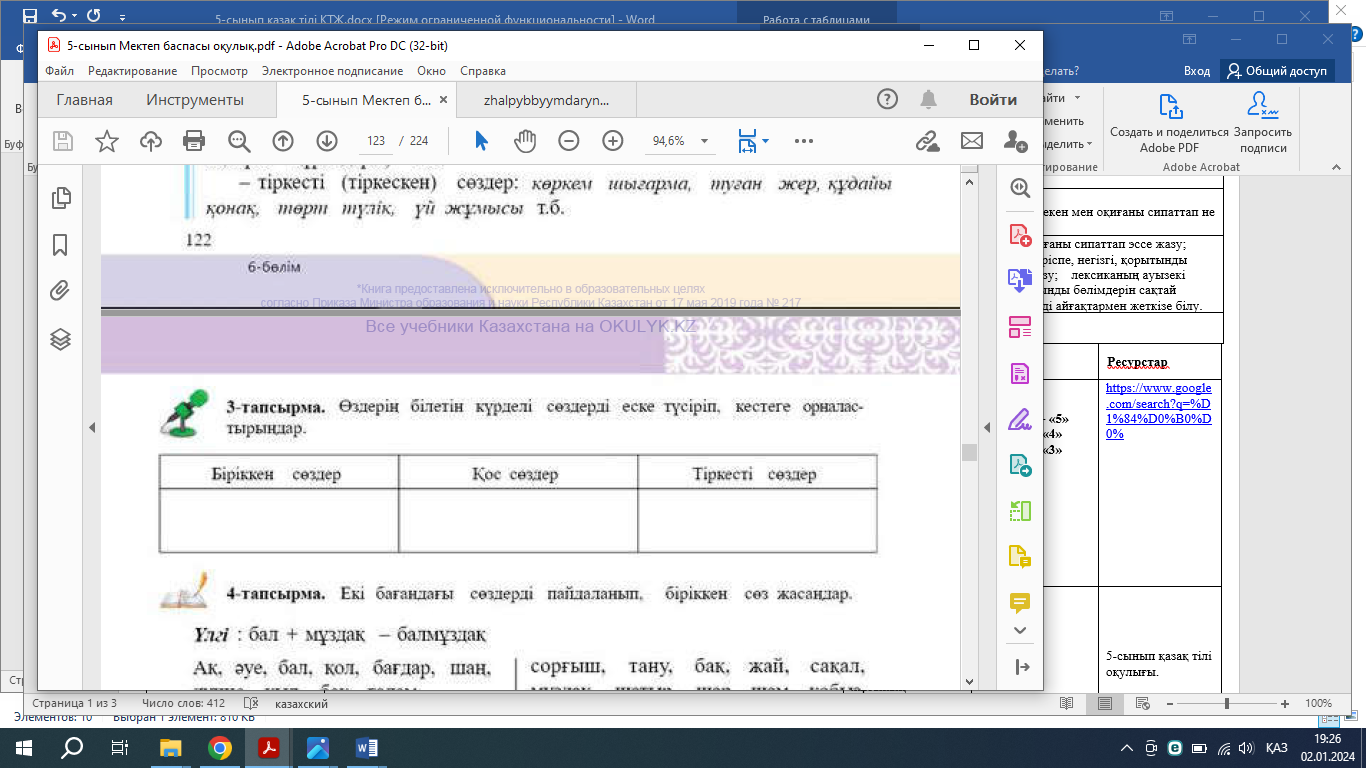Open Word from the taskbar

click(366, 747)
